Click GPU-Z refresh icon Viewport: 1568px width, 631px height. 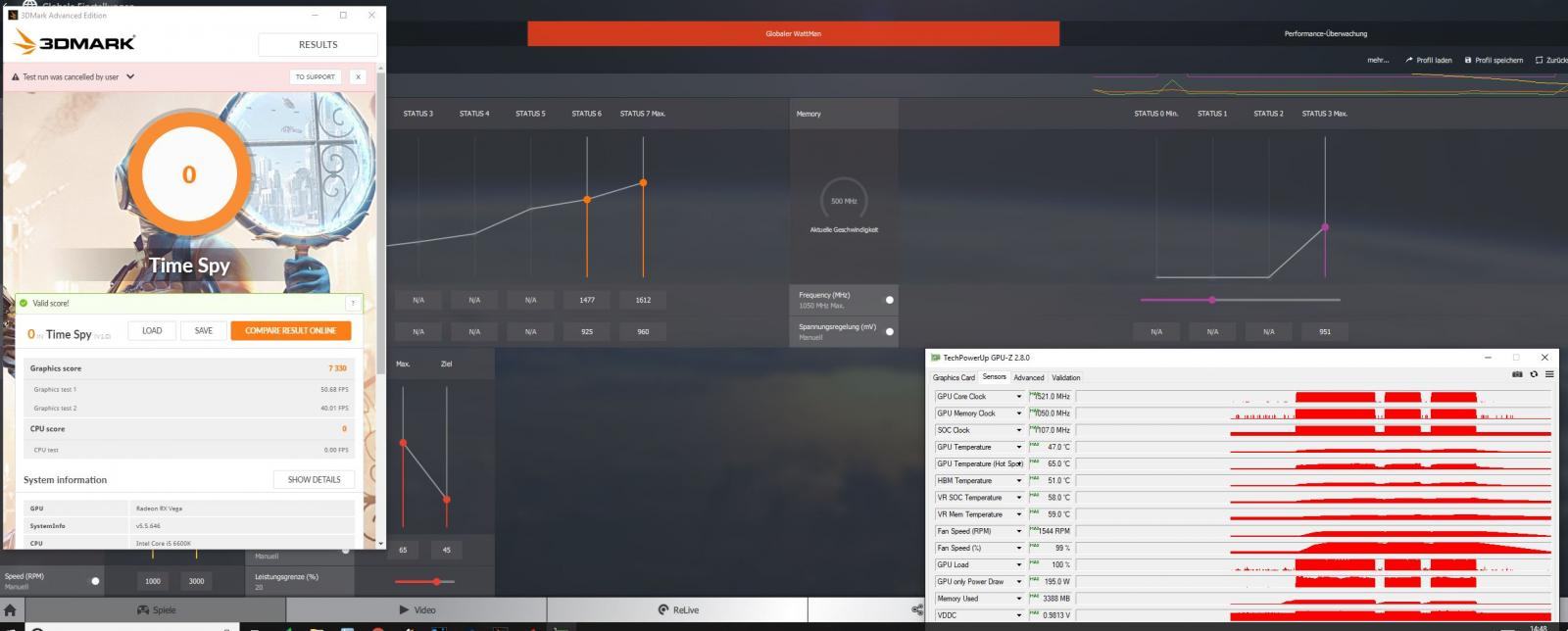click(x=1534, y=374)
